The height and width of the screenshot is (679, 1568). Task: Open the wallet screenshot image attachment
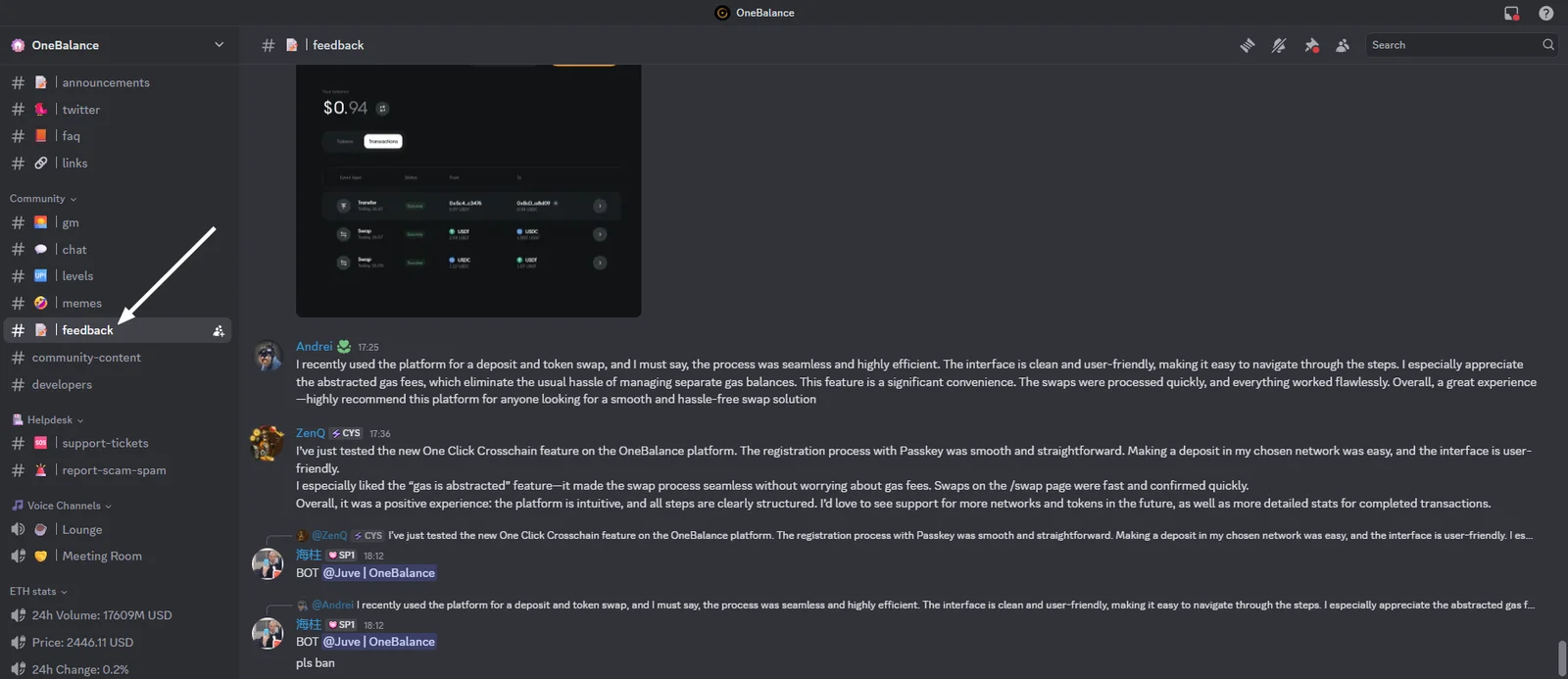tap(468, 190)
